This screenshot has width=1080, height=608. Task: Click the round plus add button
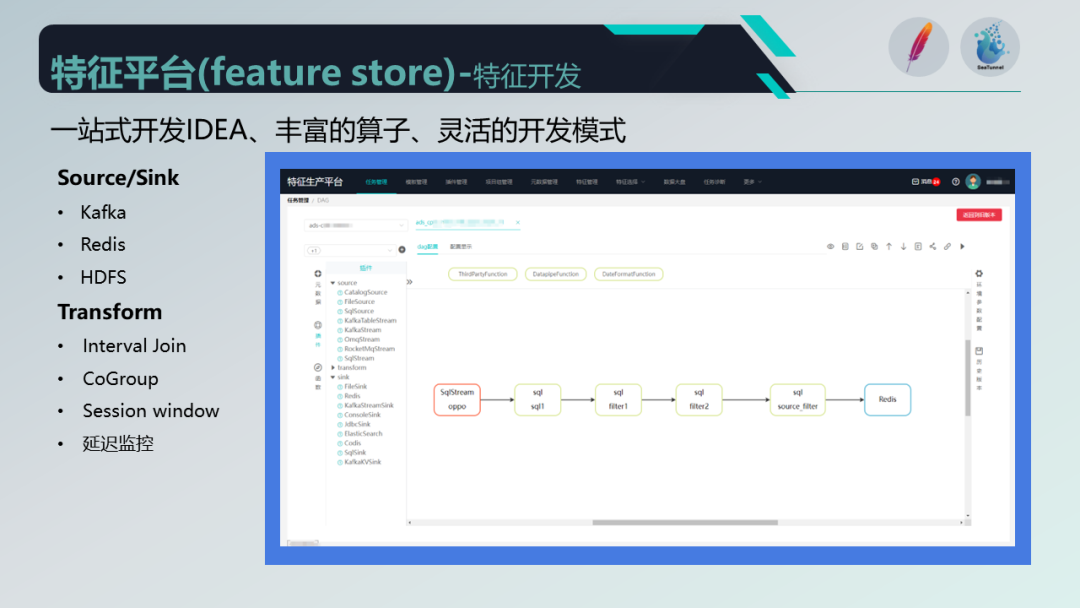[x=402, y=250]
